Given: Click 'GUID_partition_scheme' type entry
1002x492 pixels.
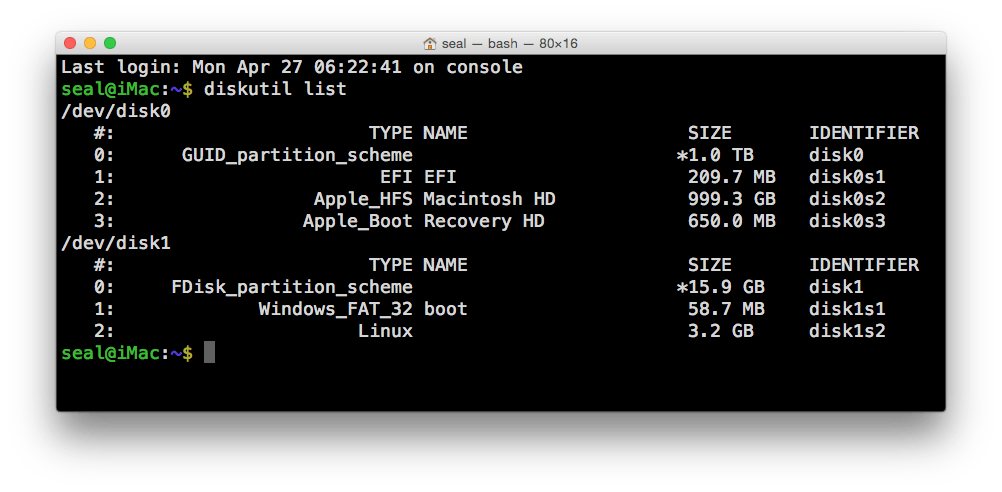Looking at the screenshot, I should point(296,155).
